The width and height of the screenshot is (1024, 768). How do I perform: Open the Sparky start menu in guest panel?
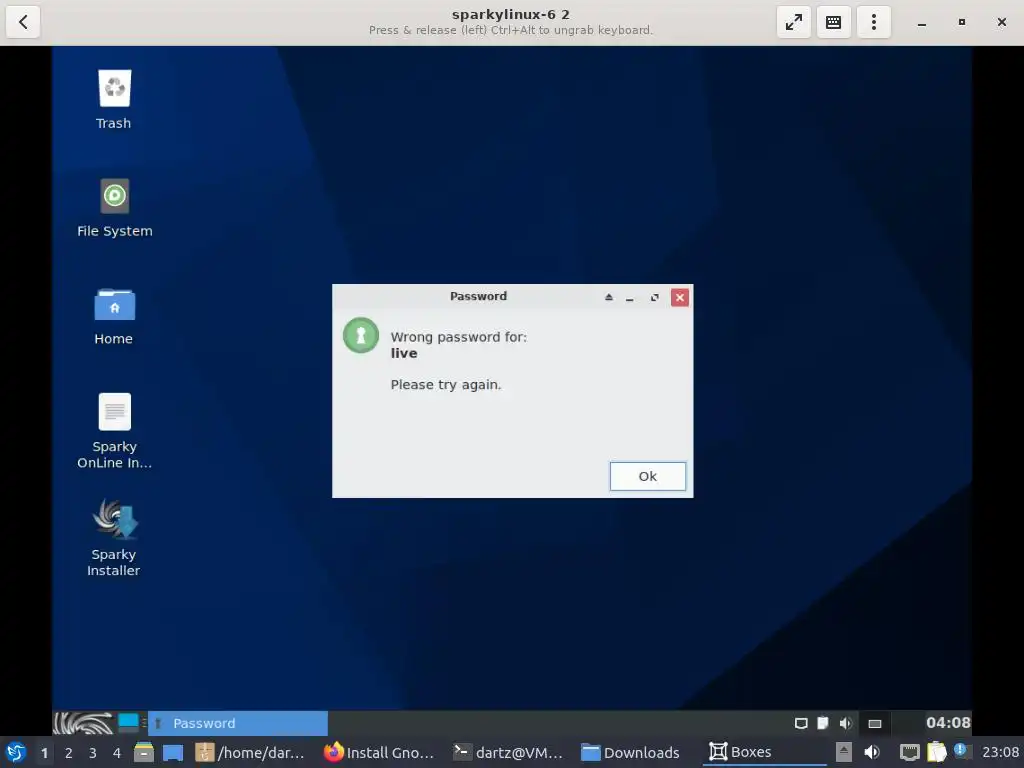(x=83, y=723)
